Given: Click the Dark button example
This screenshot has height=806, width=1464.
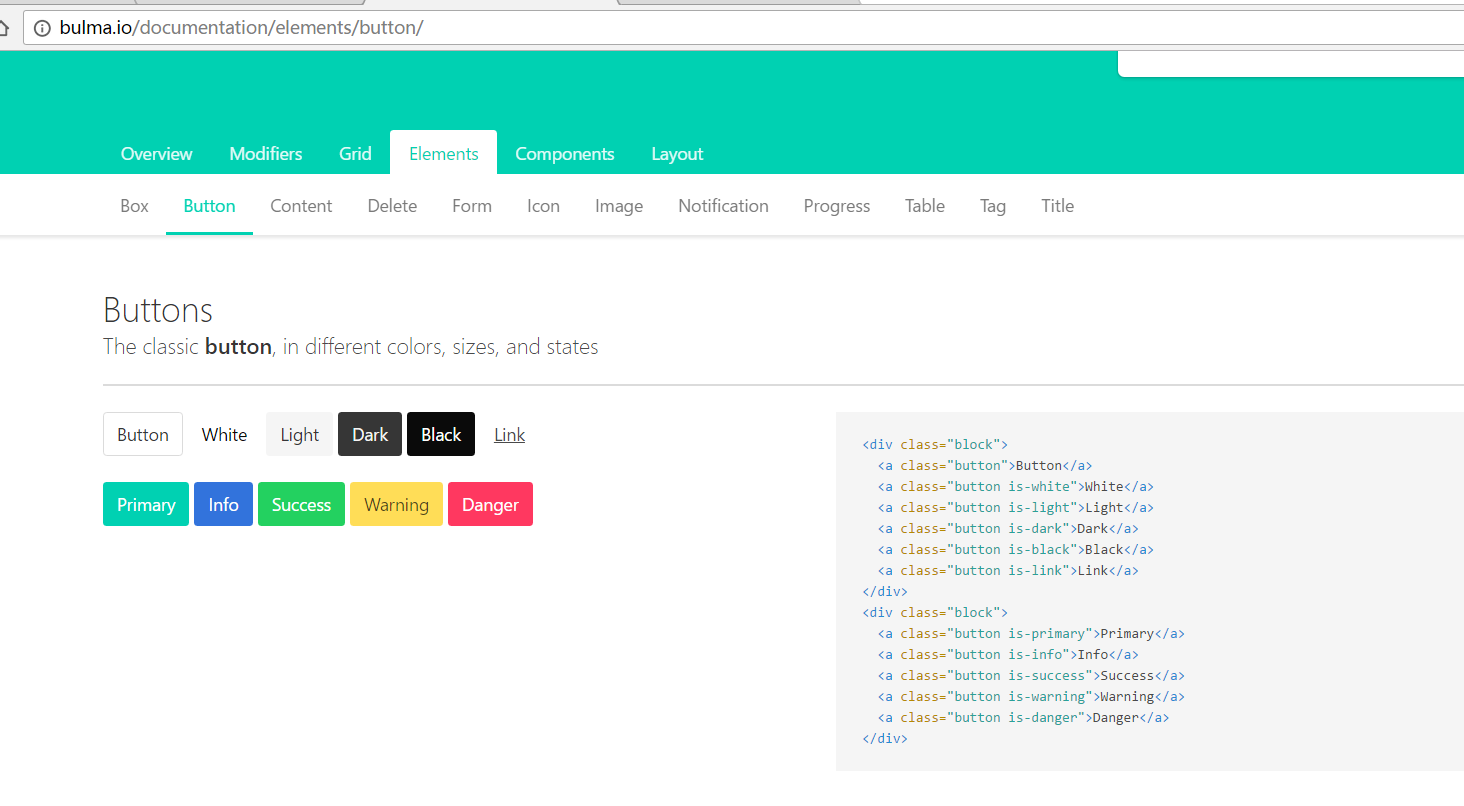Looking at the screenshot, I should [x=370, y=434].
